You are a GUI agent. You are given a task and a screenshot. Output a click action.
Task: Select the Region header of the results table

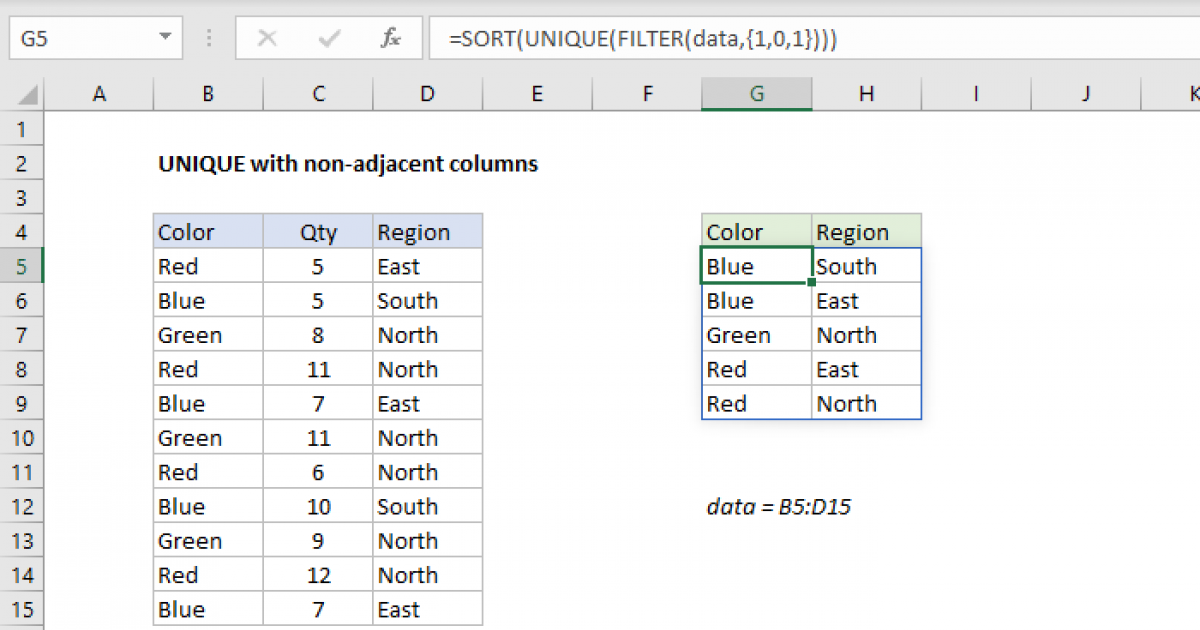(866, 231)
